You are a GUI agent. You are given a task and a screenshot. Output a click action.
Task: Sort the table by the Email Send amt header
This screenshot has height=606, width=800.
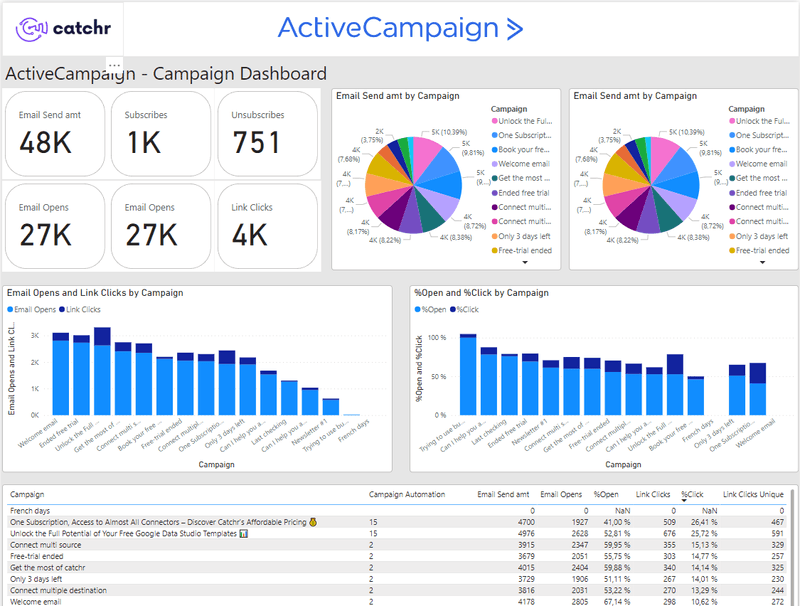click(x=504, y=494)
